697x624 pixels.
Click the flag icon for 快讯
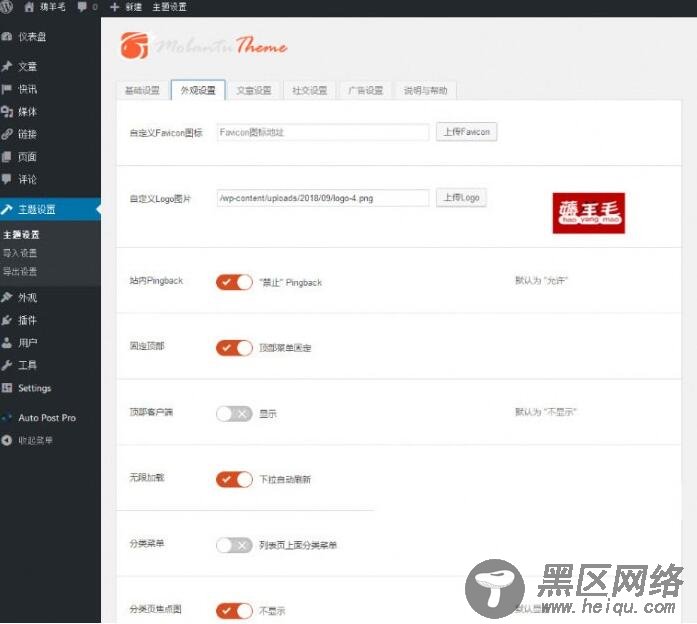[x=7, y=89]
